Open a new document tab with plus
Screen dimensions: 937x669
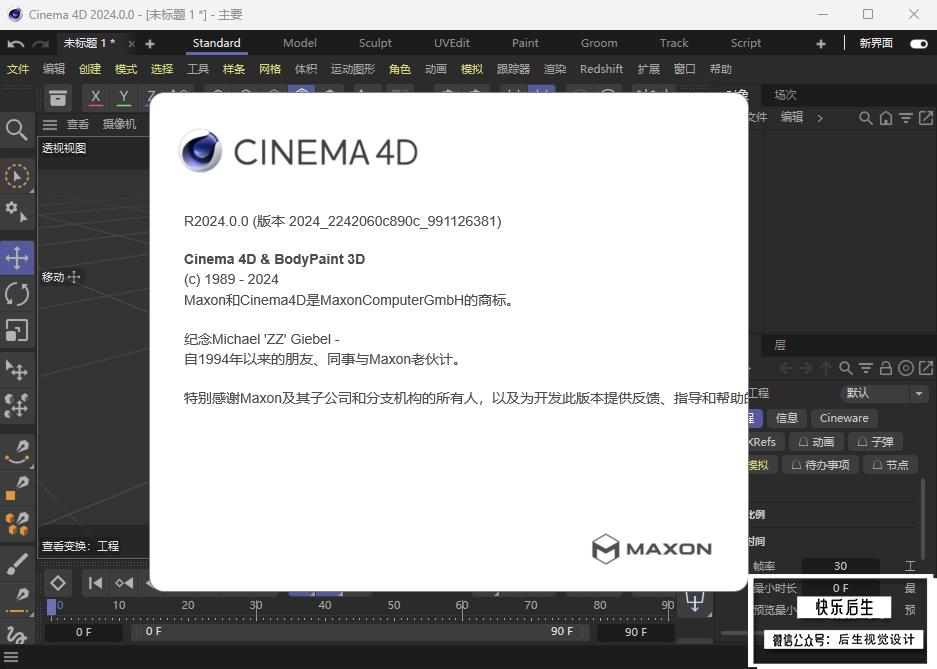click(x=150, y=44)
